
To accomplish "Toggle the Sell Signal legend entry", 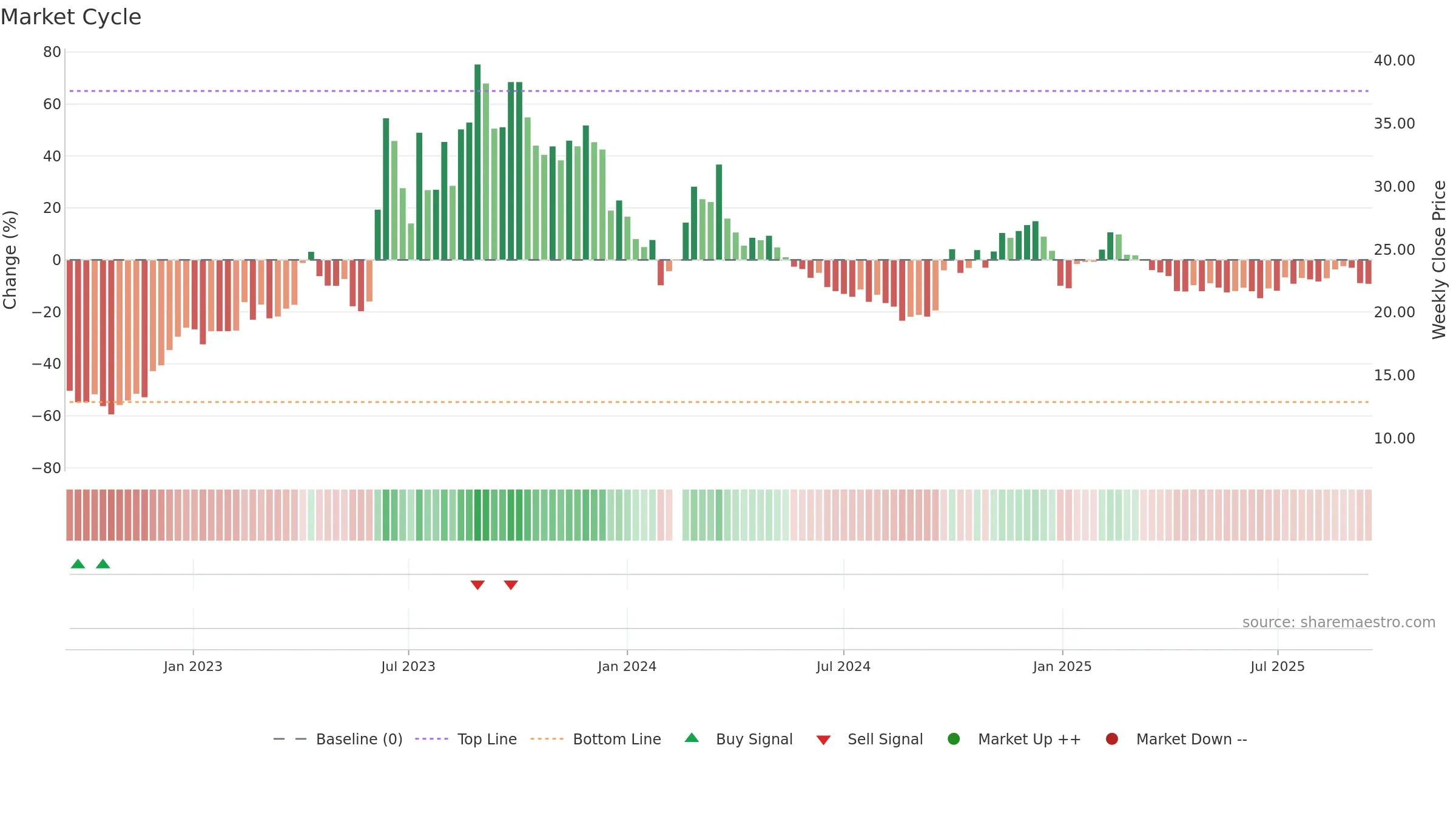I will coord(869,739).
